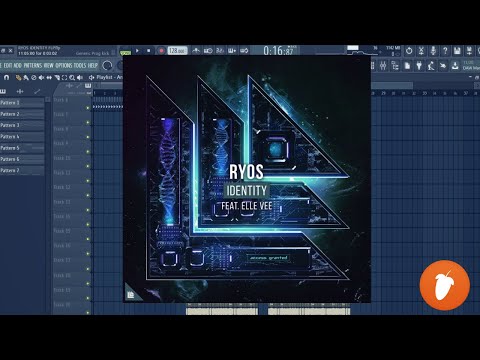Click the microphone recording icon
This screenshot has height=360, width=480.
pyautogui.click(x=433, y=51)
